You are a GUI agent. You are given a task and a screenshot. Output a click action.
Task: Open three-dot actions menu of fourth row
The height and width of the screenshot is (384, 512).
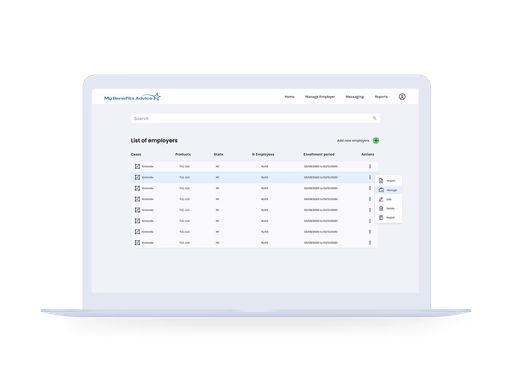(370, 199)
